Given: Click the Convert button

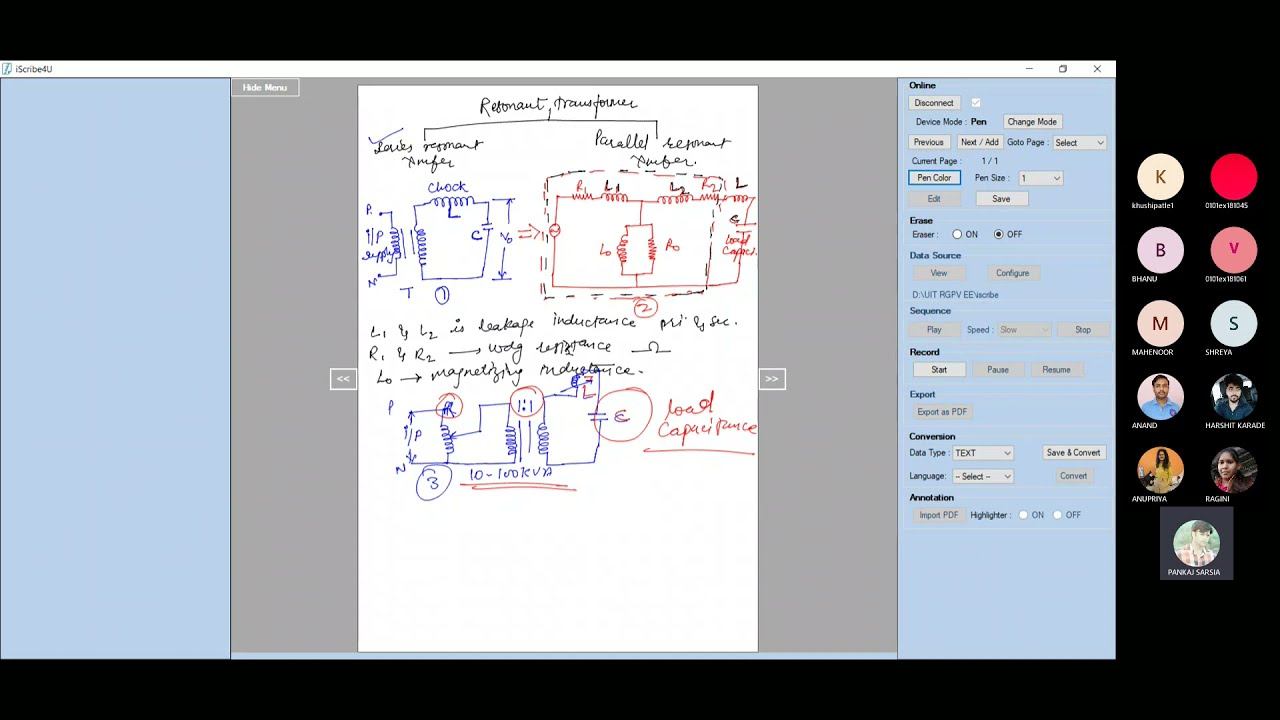Looking at the screenshot, I should [1073, 476].
